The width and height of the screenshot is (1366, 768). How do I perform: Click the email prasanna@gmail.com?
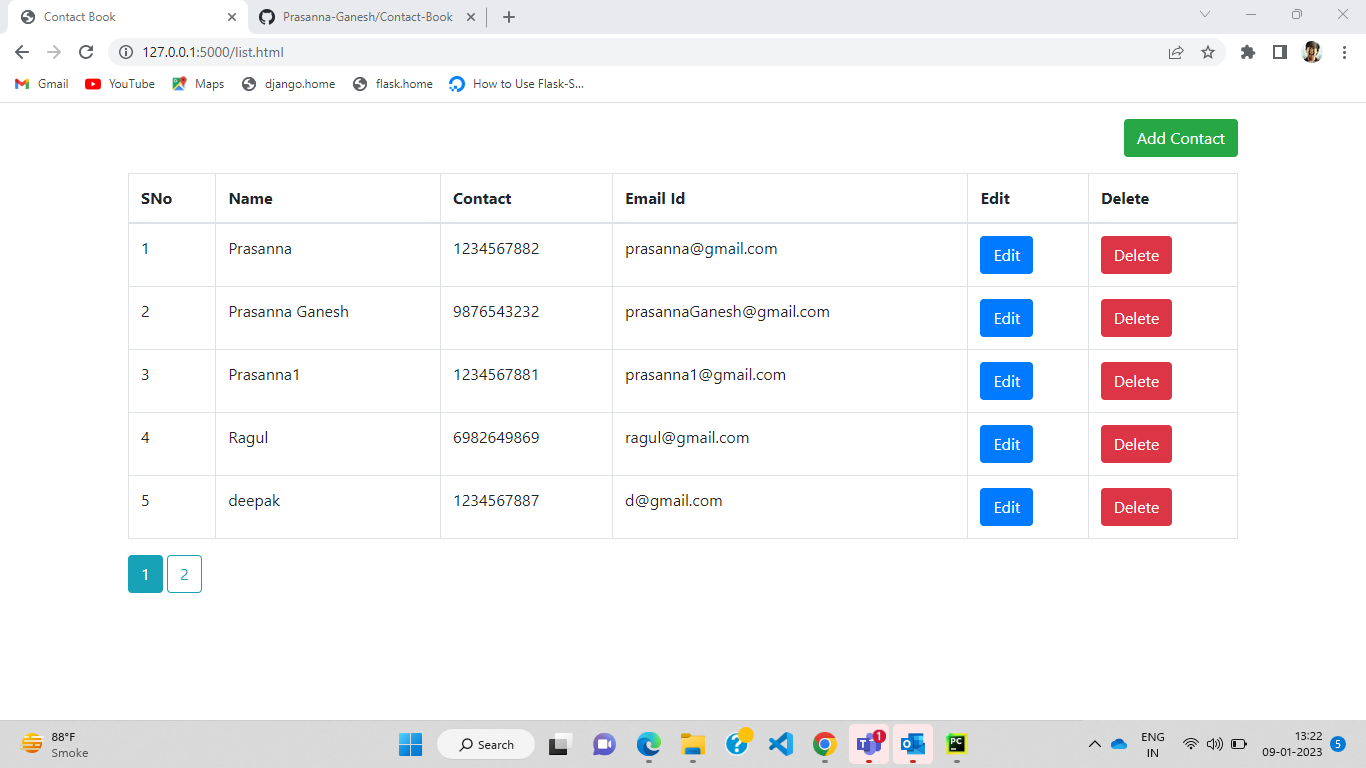[701, 249]
